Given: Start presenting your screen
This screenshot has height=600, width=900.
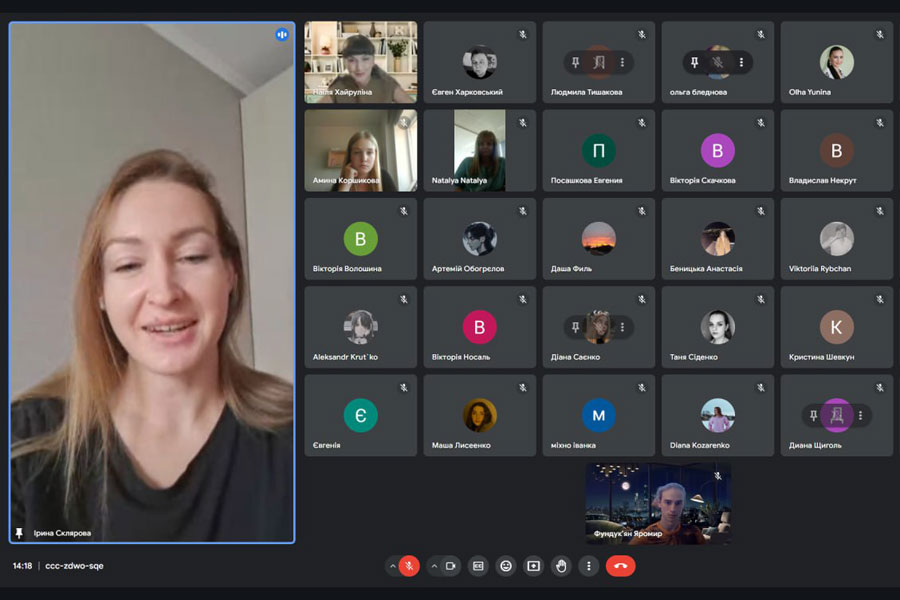Looking at the screenshot, I should [533, 566].
